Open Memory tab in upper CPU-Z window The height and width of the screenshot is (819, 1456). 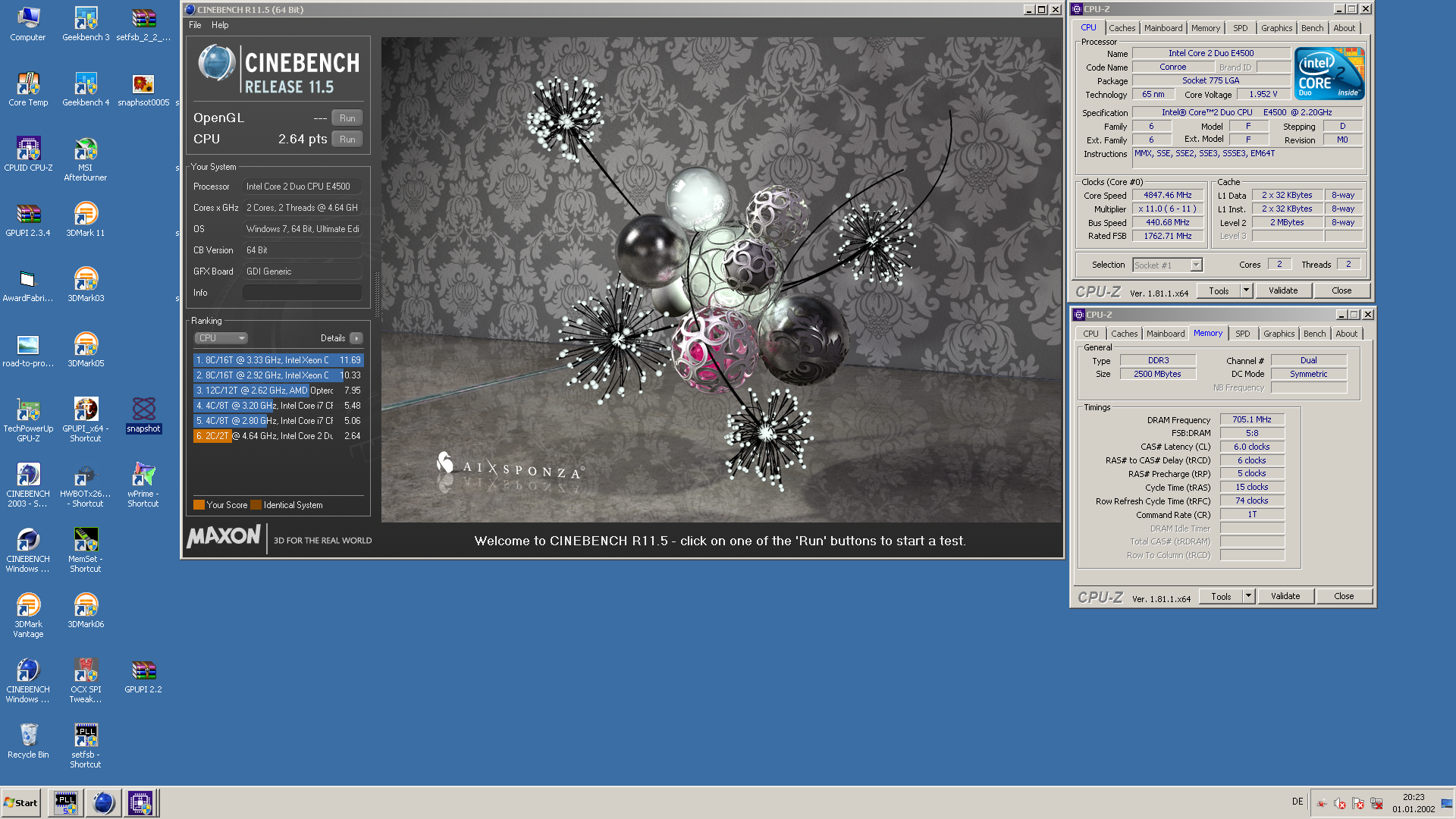tap(1206, 28)
